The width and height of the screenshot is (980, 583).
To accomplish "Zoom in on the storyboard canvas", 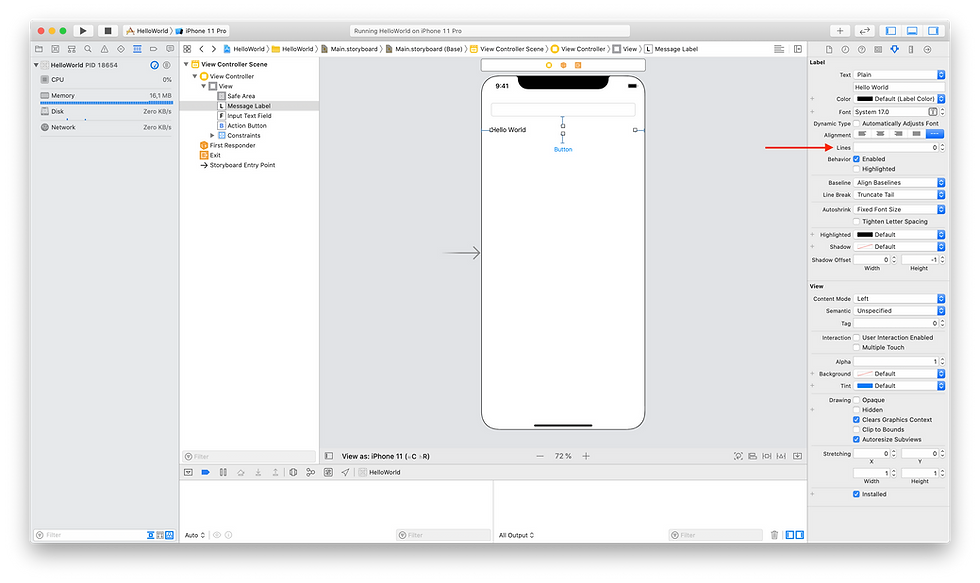I will (586, 456).
